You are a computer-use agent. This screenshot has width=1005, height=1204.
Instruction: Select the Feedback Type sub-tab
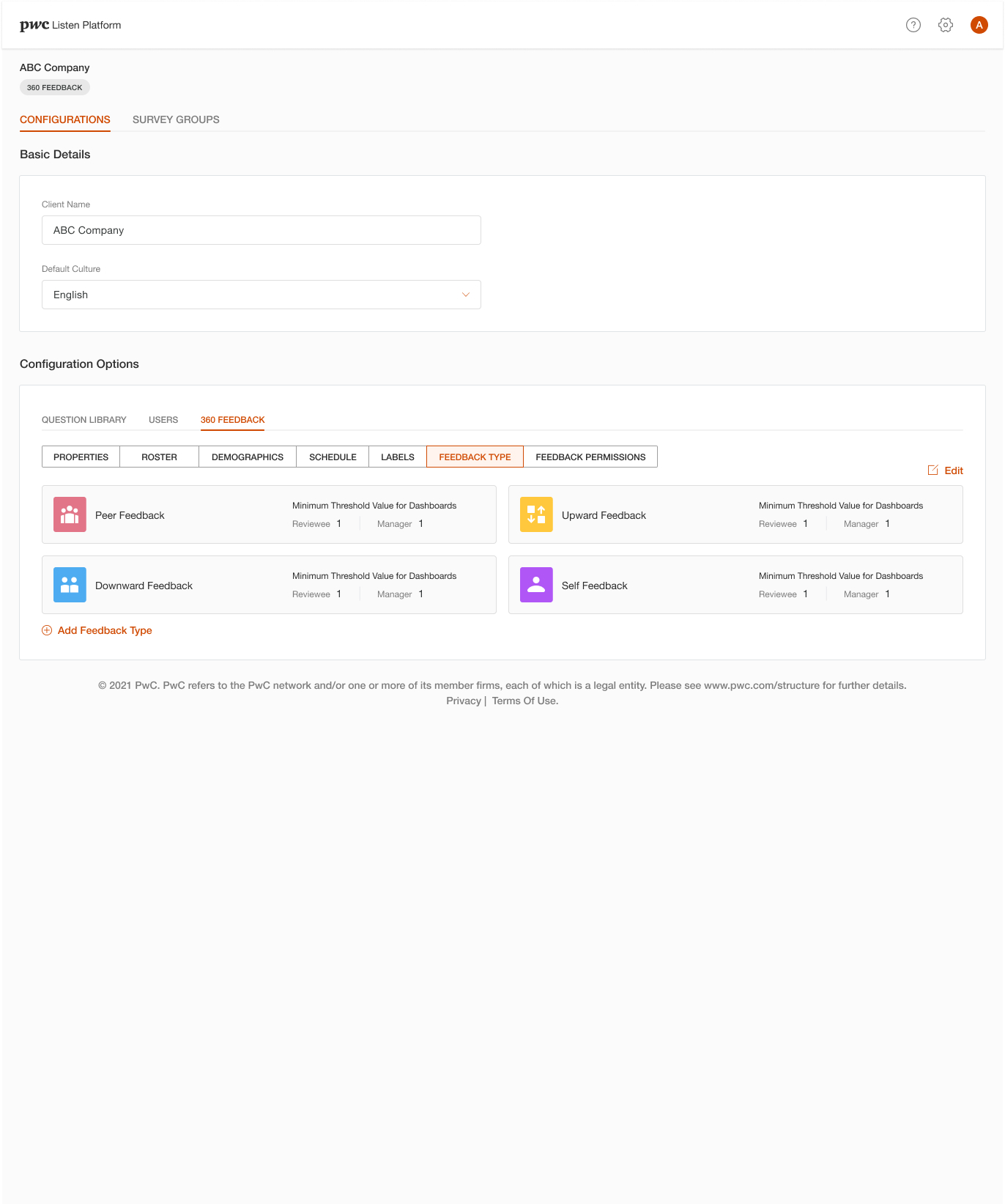click(x=475, y=457)
